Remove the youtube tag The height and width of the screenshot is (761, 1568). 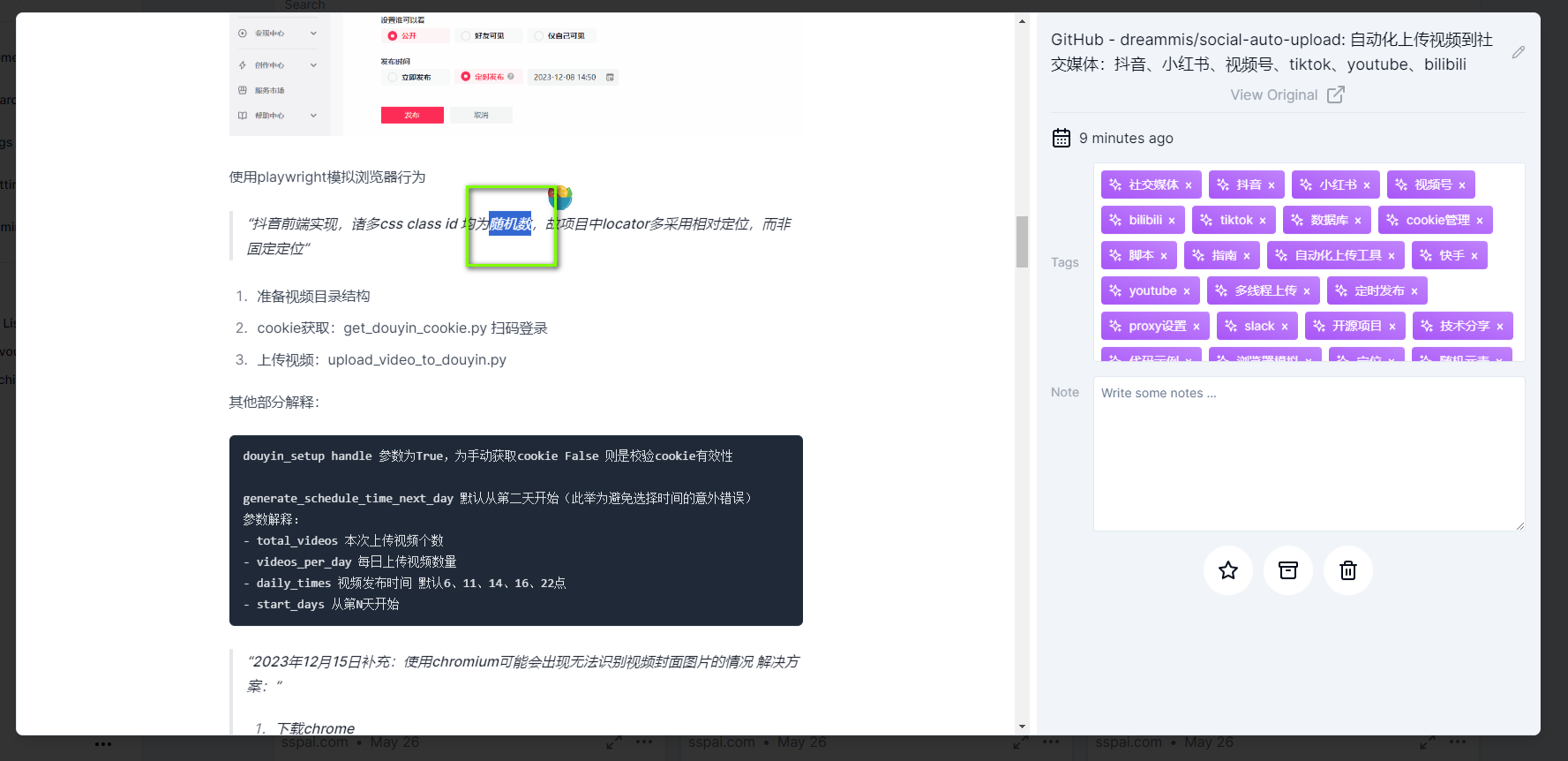(1187, 291)
